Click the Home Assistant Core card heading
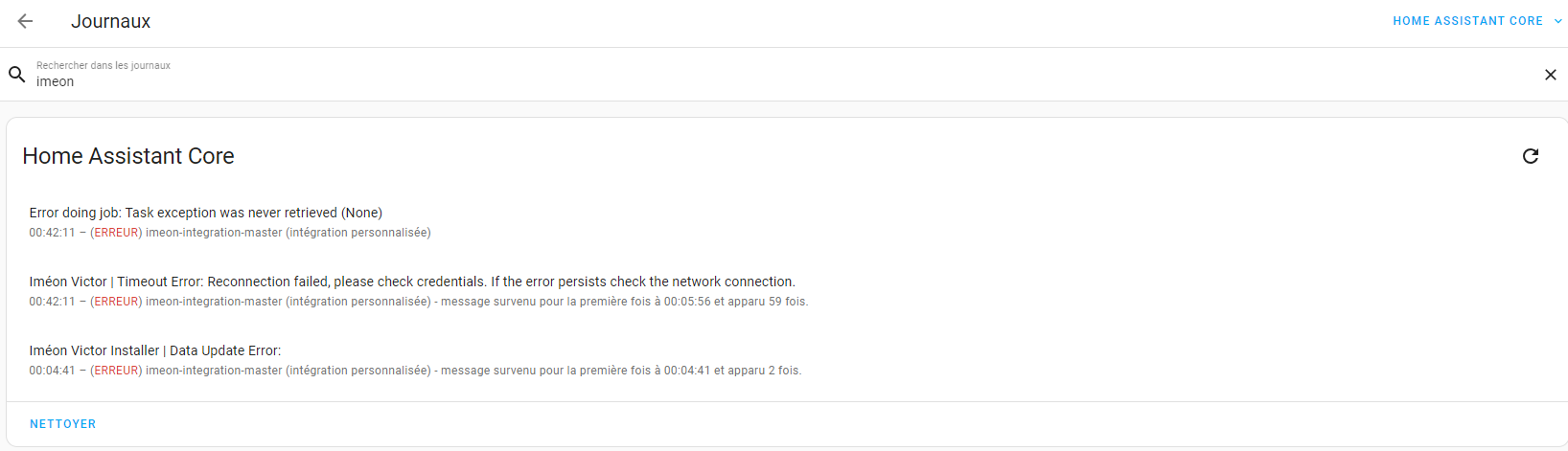This screenshot has width=1568, height=451. 128,156
